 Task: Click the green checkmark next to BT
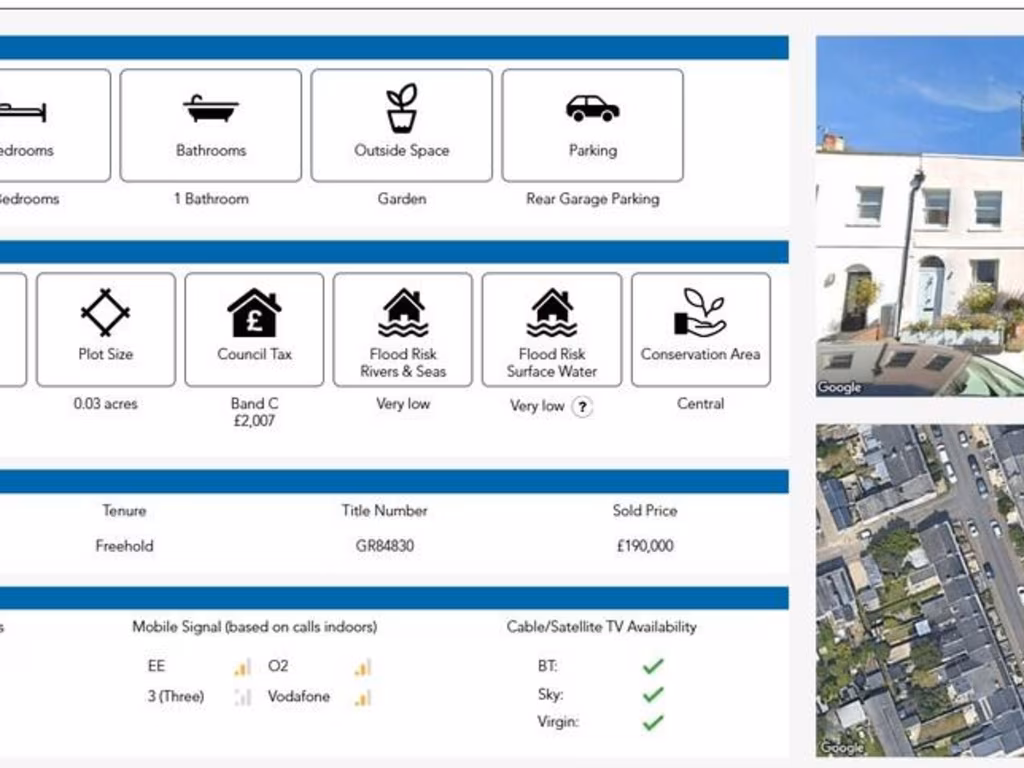pyautogui.click(x=653, y=666)
